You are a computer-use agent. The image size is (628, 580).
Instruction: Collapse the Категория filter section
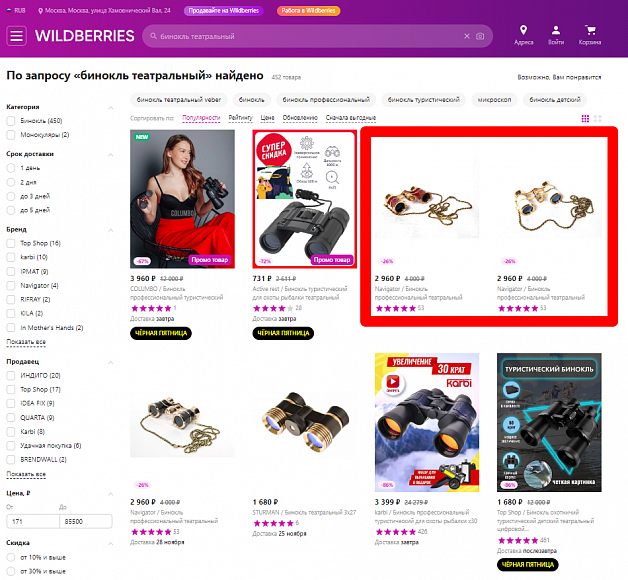pos(111,107)
